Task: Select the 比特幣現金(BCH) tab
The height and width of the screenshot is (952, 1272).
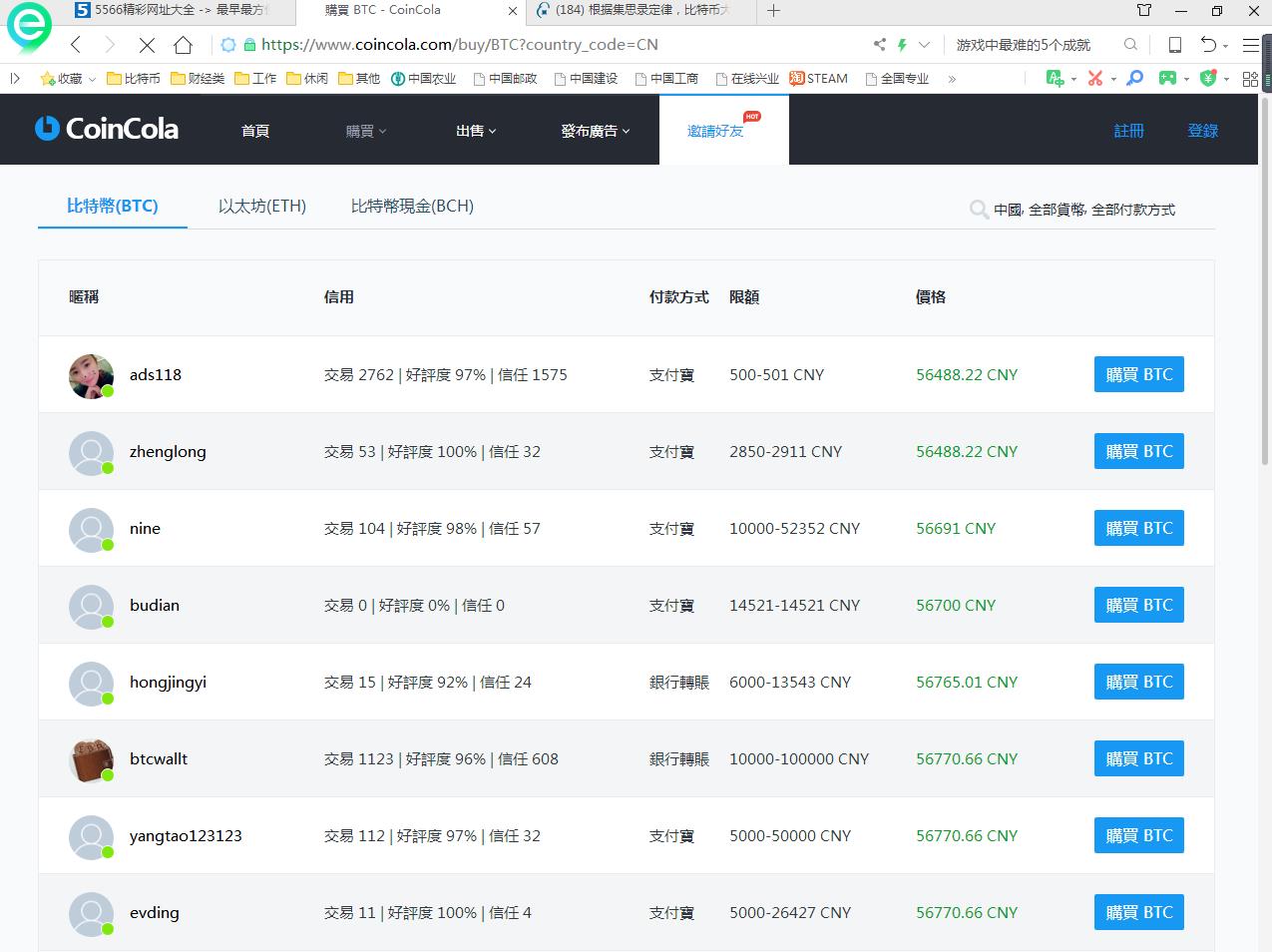Action: [412, 206]
